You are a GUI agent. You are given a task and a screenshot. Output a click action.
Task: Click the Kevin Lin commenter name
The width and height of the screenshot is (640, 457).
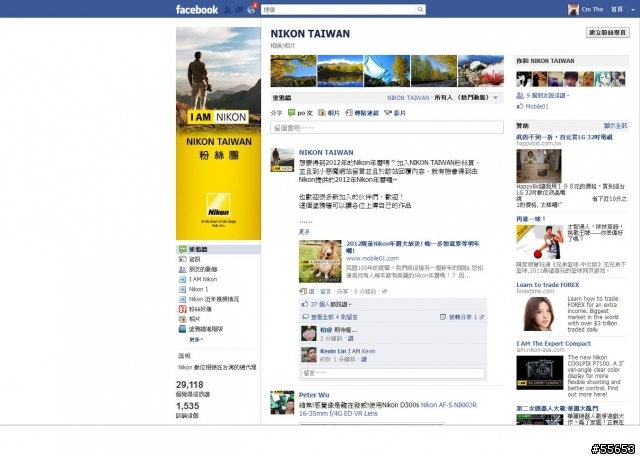(333, 351)
